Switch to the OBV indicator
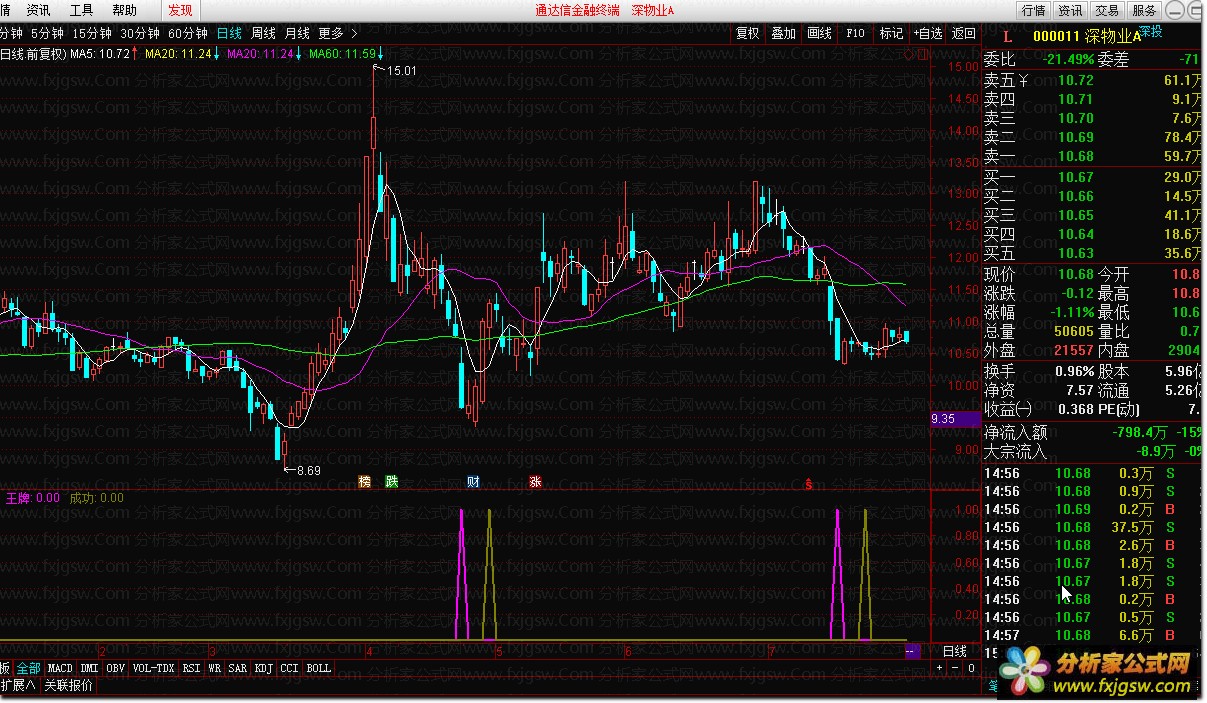 [x=116, y=668]
